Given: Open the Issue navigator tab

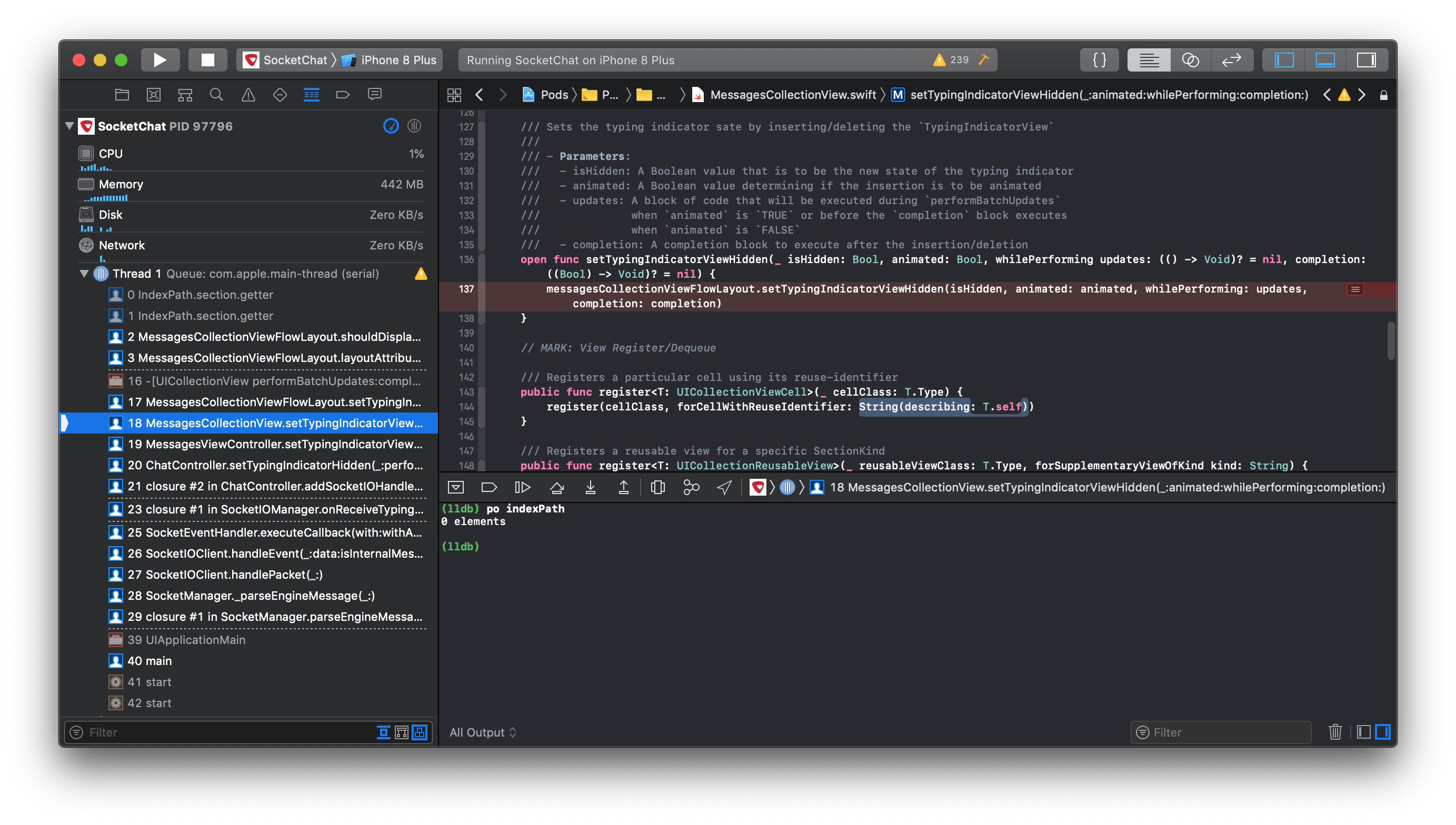Looking at the screenshot, I should (x=248, y=95).
